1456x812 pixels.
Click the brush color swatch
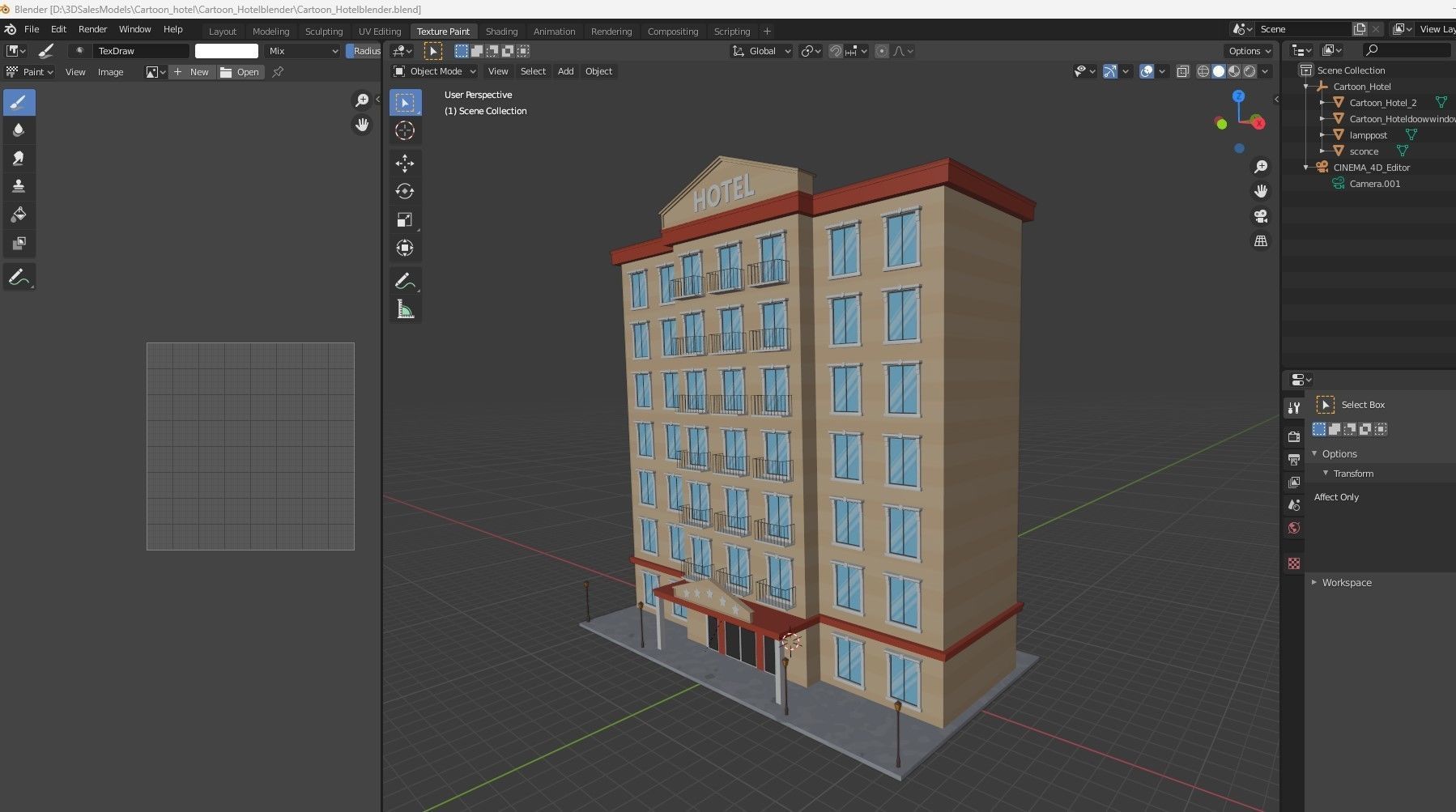[227, 51]
